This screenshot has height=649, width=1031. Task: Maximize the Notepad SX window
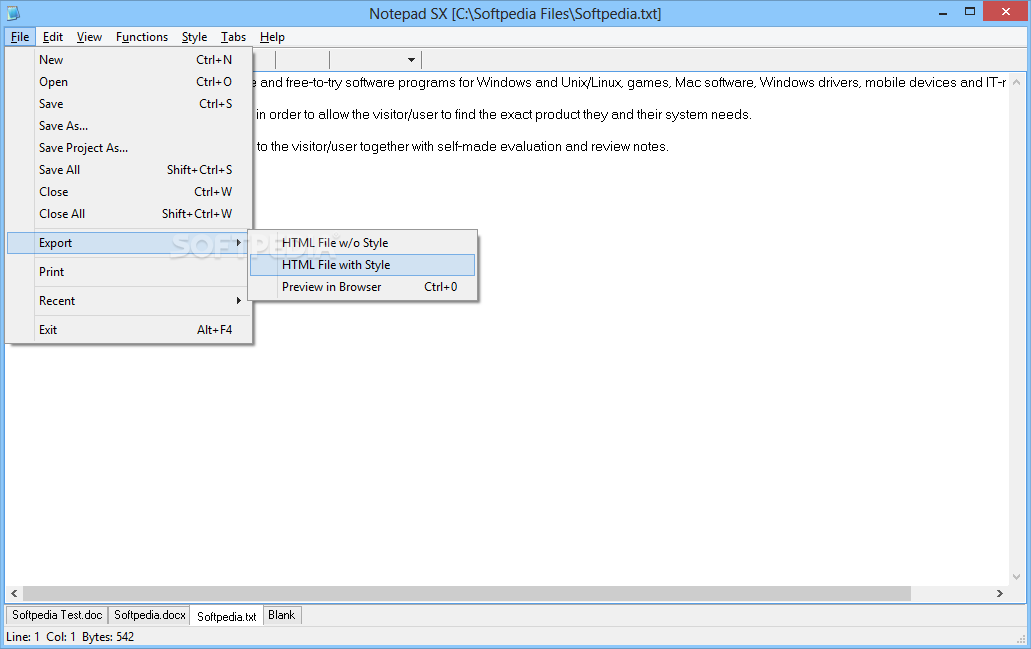(970, 12)
